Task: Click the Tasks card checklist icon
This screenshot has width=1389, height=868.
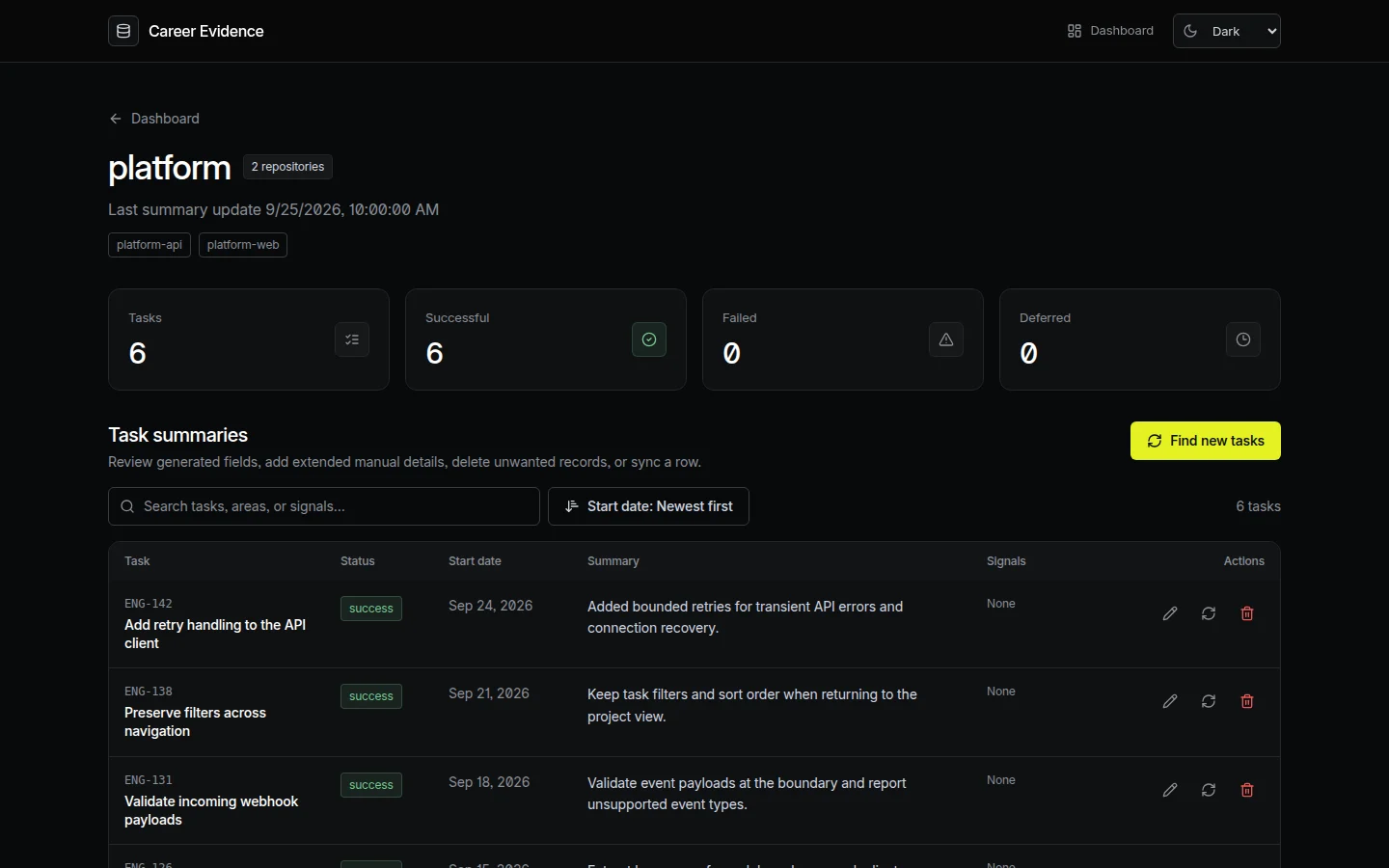Action: click(x=352, y=339)
